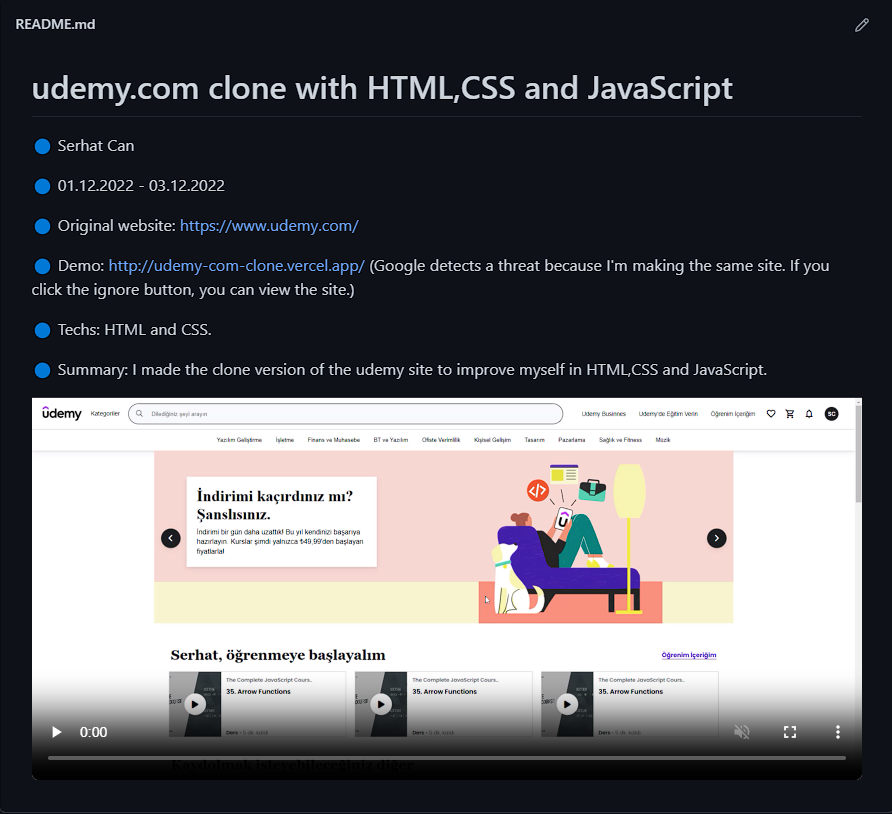This screenshot has height=814, width=892.
Task: Open the shopping cart icon
Action: point(790,414)
